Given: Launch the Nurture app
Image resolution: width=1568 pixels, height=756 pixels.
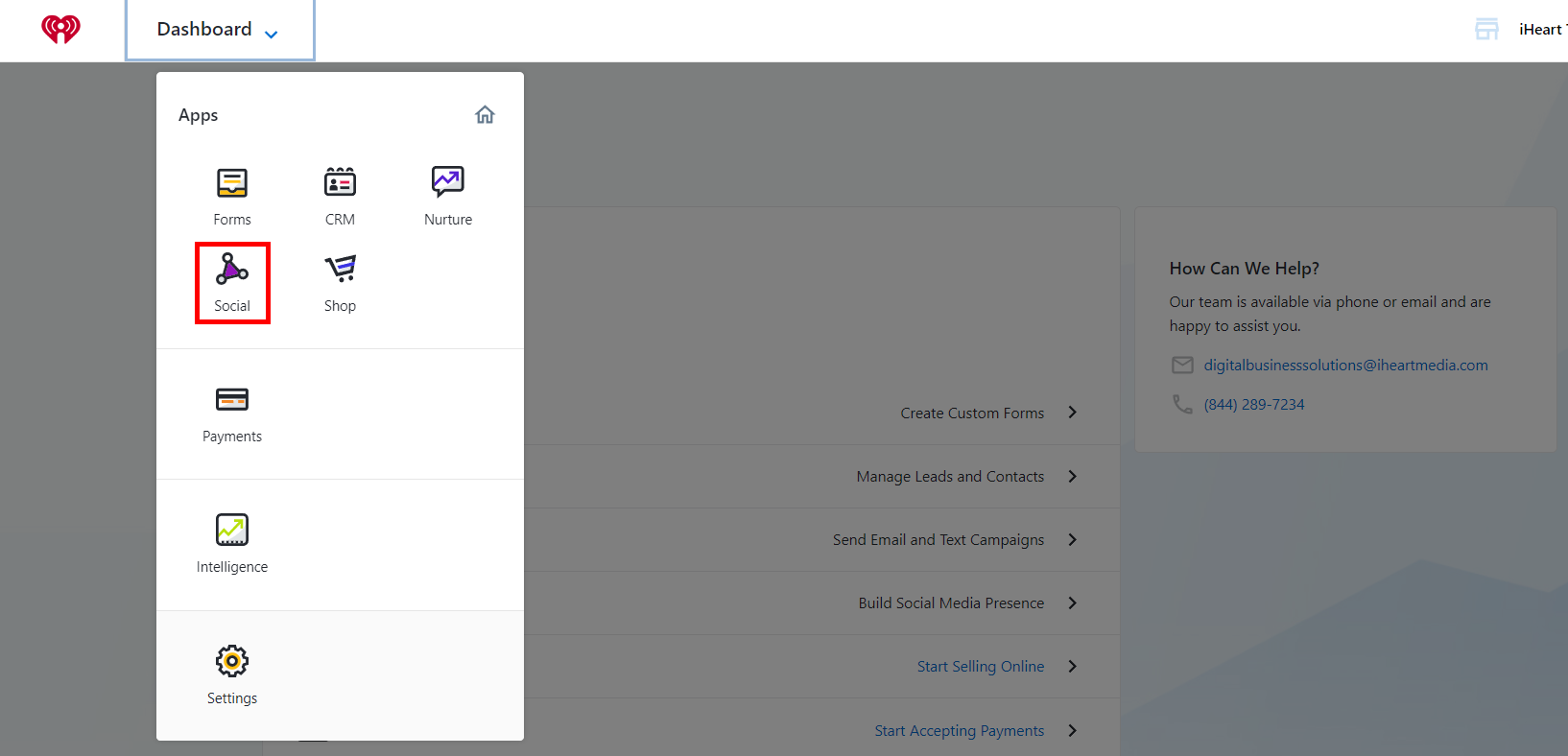Looking at the screenshot, I should 448,197.
